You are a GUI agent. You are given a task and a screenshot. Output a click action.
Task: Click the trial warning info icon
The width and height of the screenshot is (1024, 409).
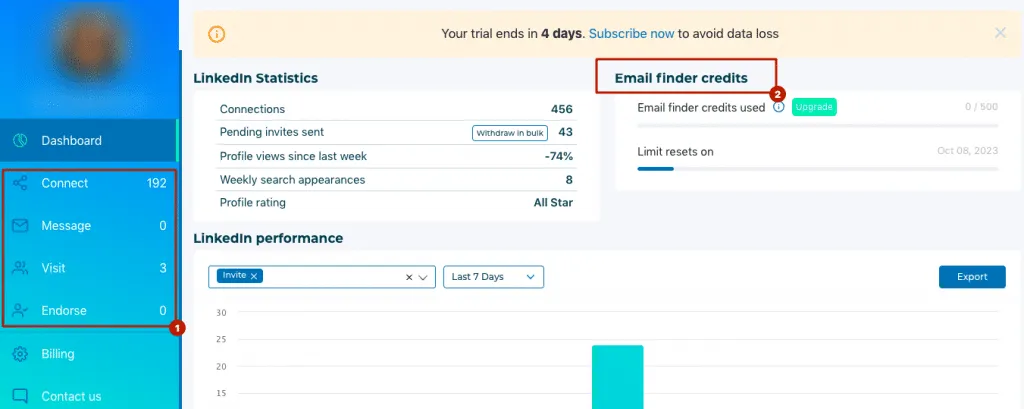click(x=217, y=33)
